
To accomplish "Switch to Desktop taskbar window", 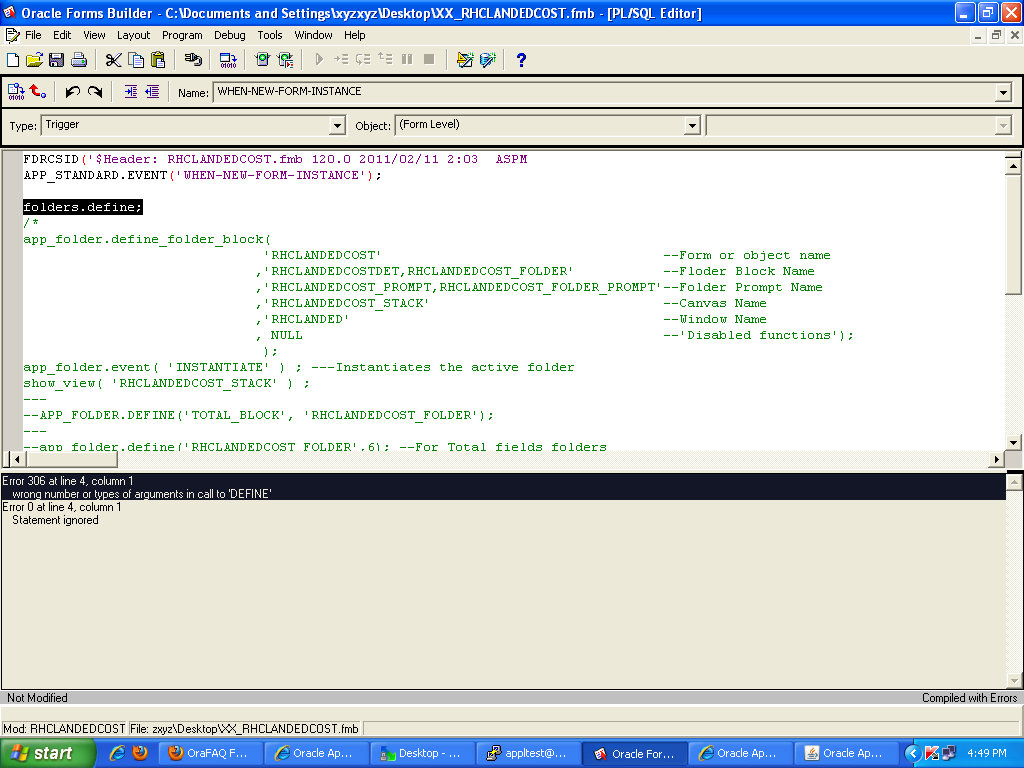I will 423,753.
